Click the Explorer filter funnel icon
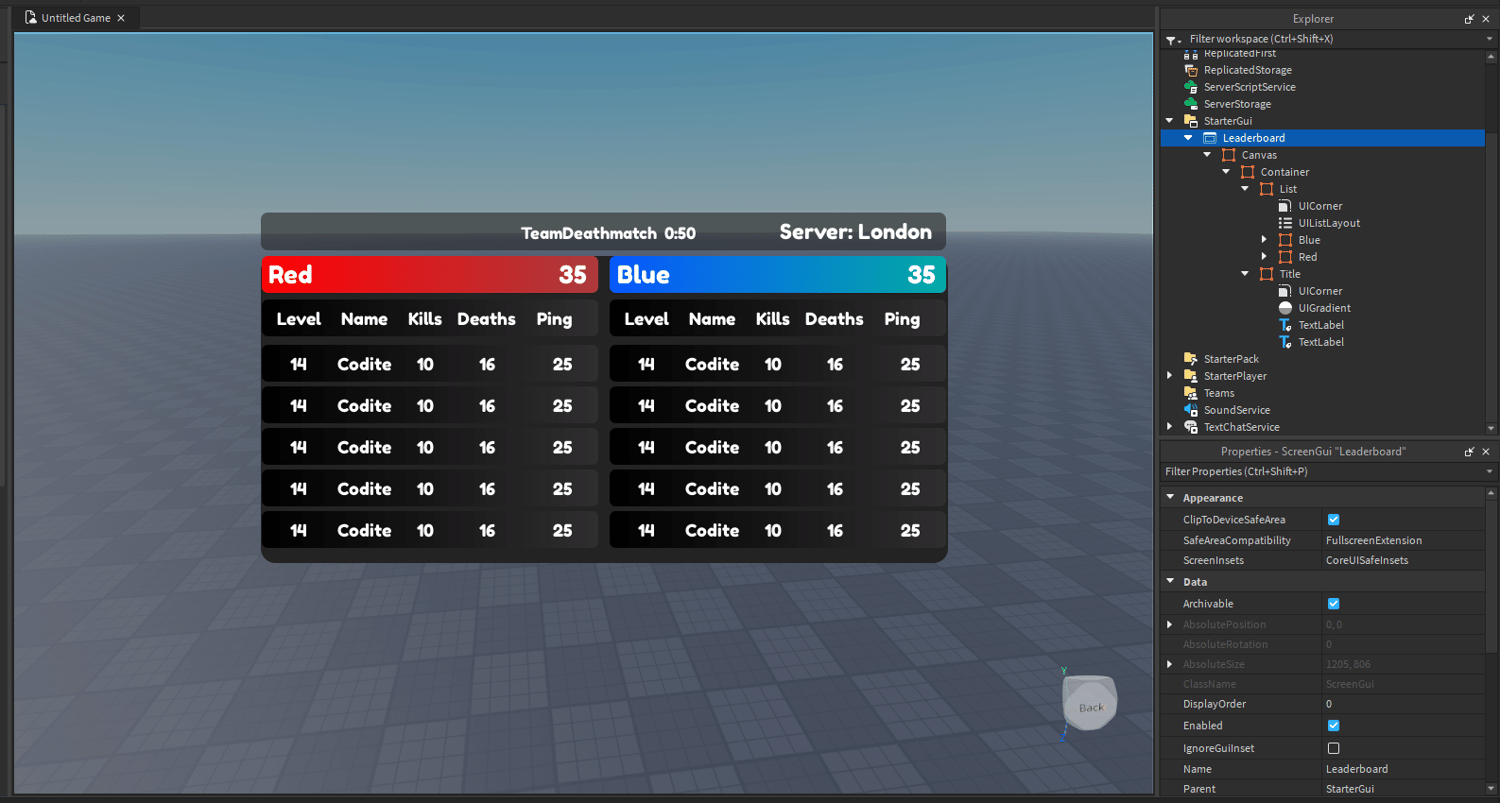The height and width of the screenshot is (803, 1500). [x=1172, y=39]
